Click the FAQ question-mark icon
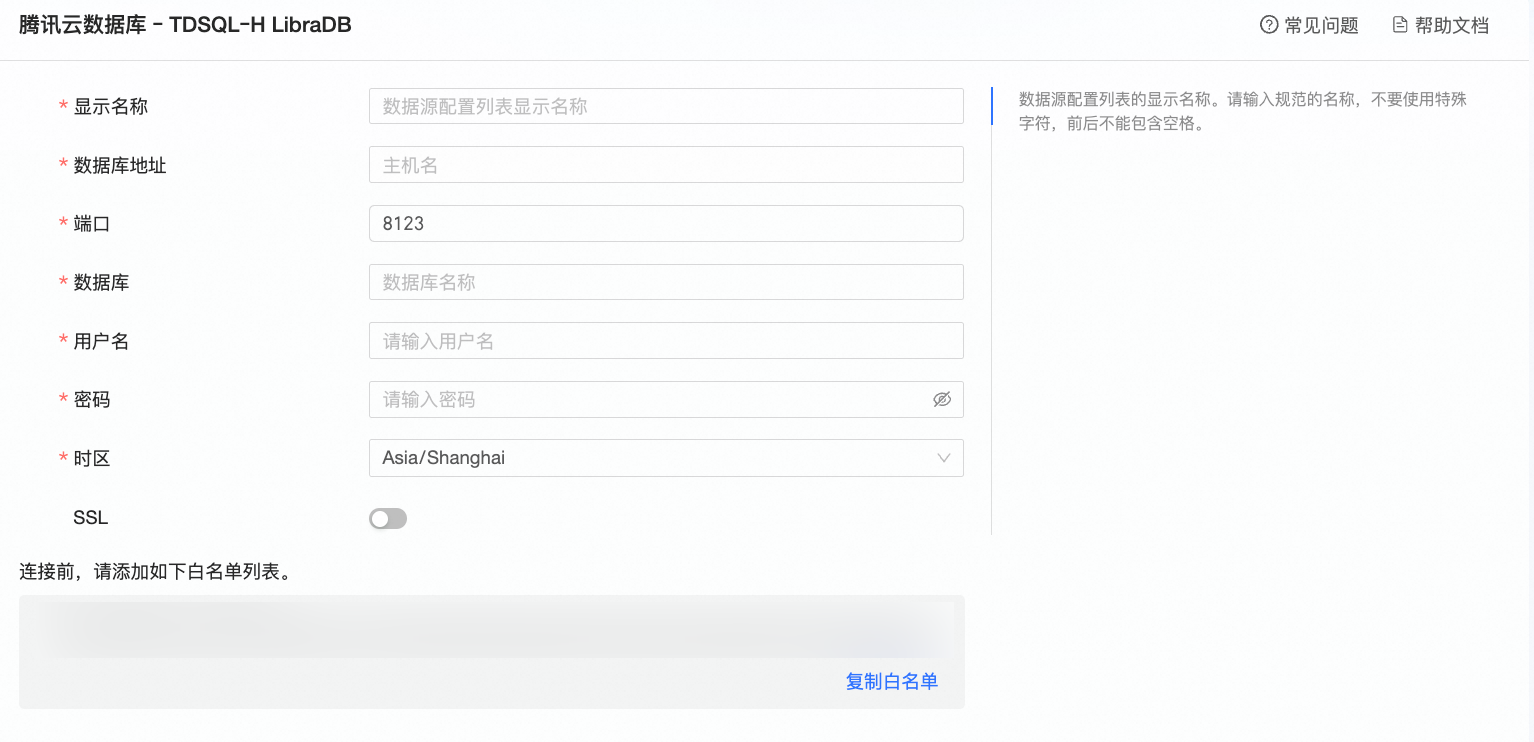This screenshot has height=742, width=1534. point(1269,25)
